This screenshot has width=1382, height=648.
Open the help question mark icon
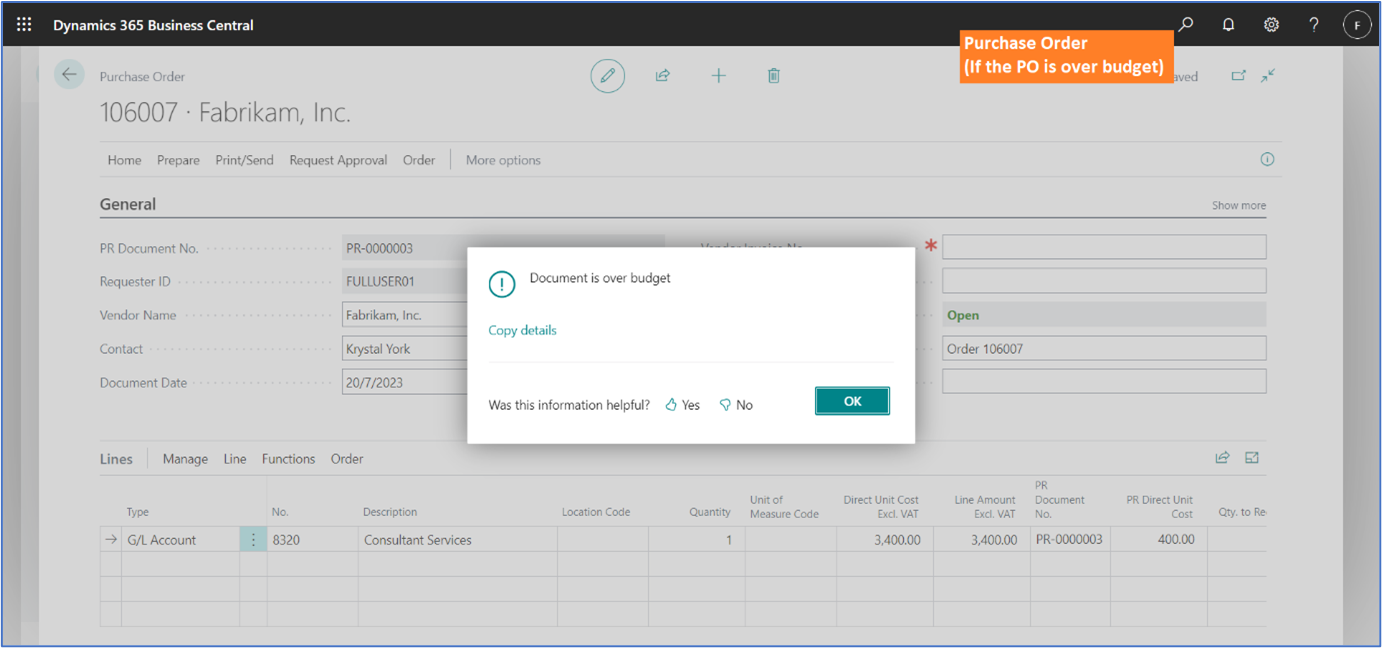click(1314, 24)
